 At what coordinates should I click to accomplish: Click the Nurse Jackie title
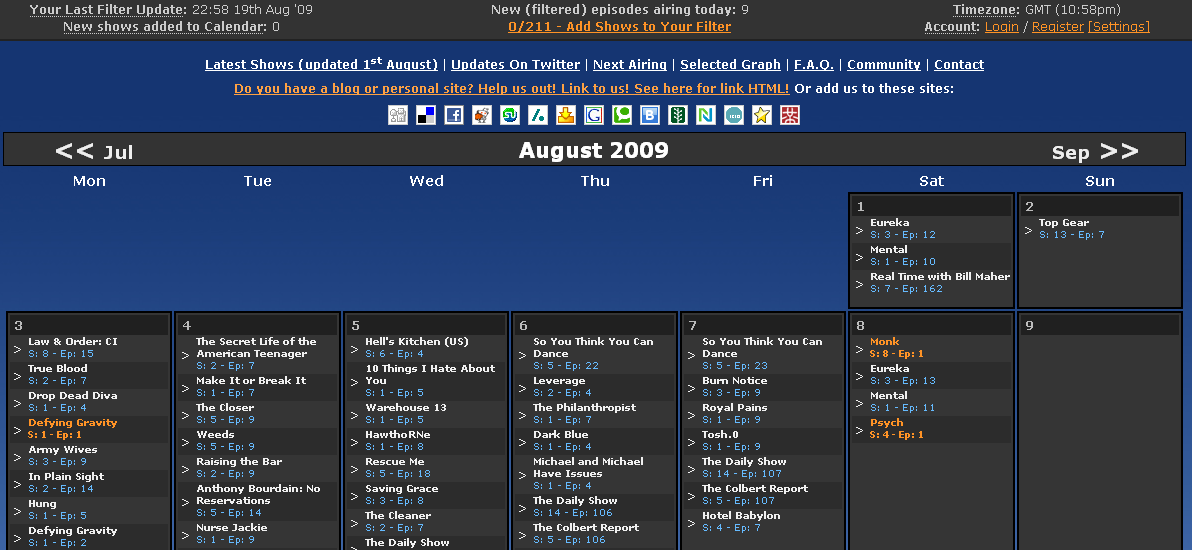[x=232, y=528]
